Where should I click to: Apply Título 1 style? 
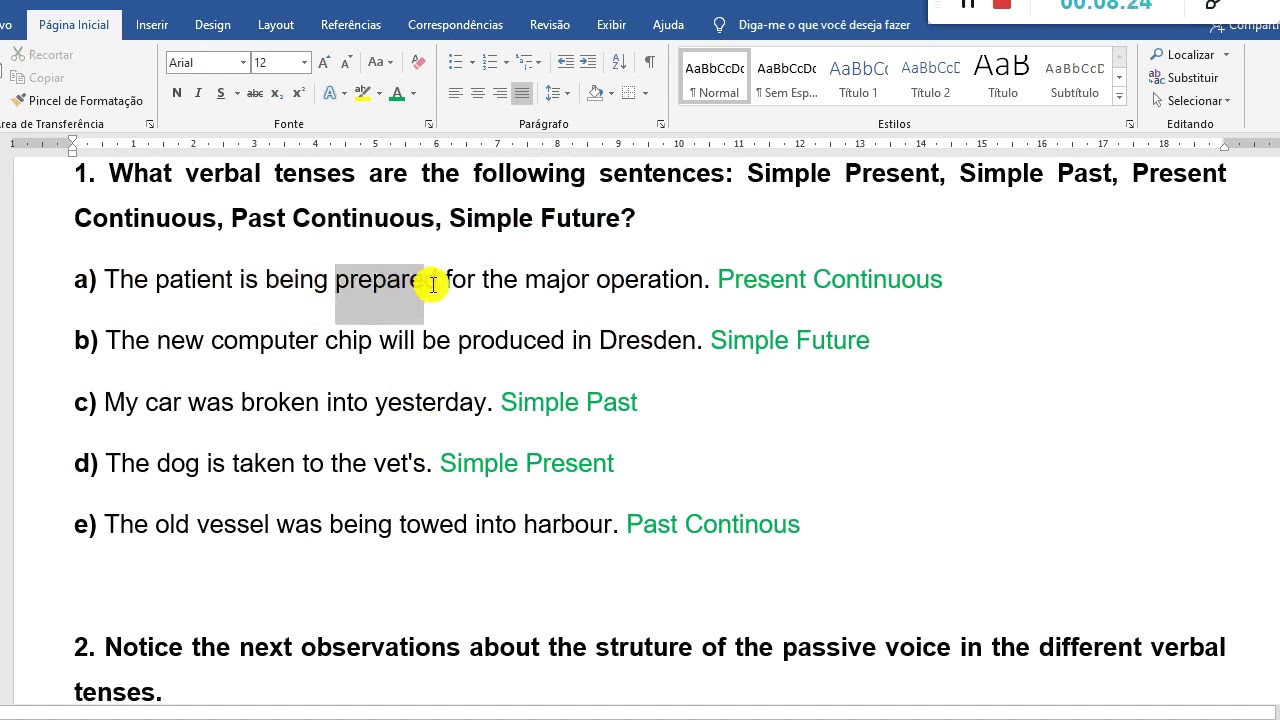(x=858, y=78)
